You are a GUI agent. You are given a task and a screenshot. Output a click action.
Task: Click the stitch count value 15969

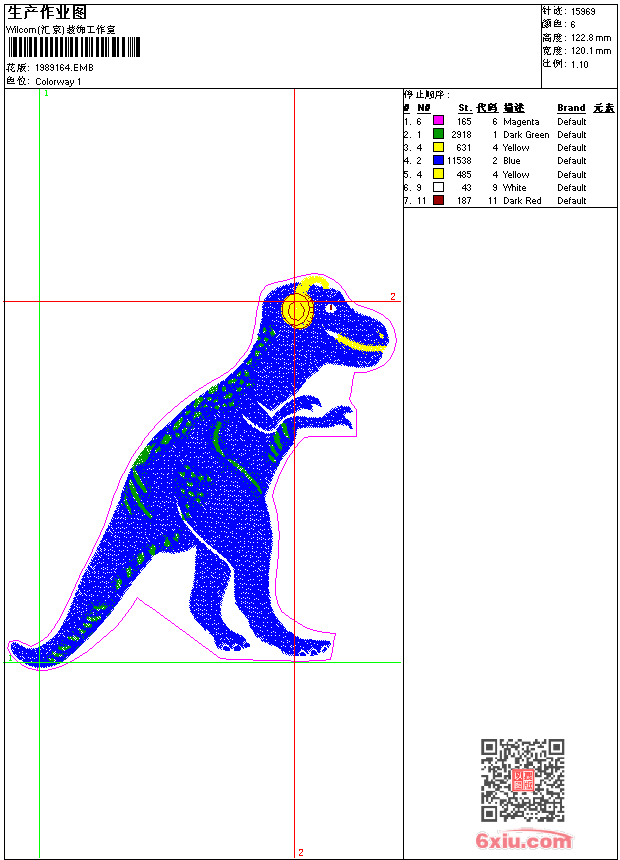click(583, 12)
